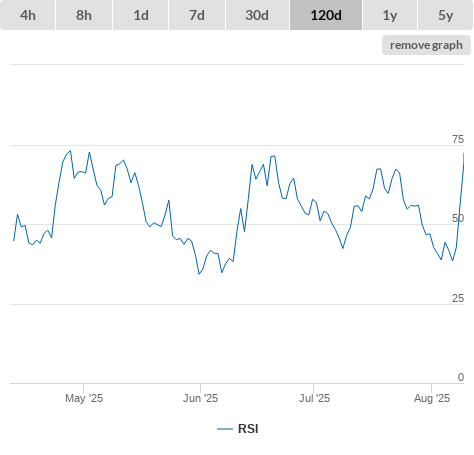
Task: Switch to the 8h time range
Action: click(x=84, y=15)
